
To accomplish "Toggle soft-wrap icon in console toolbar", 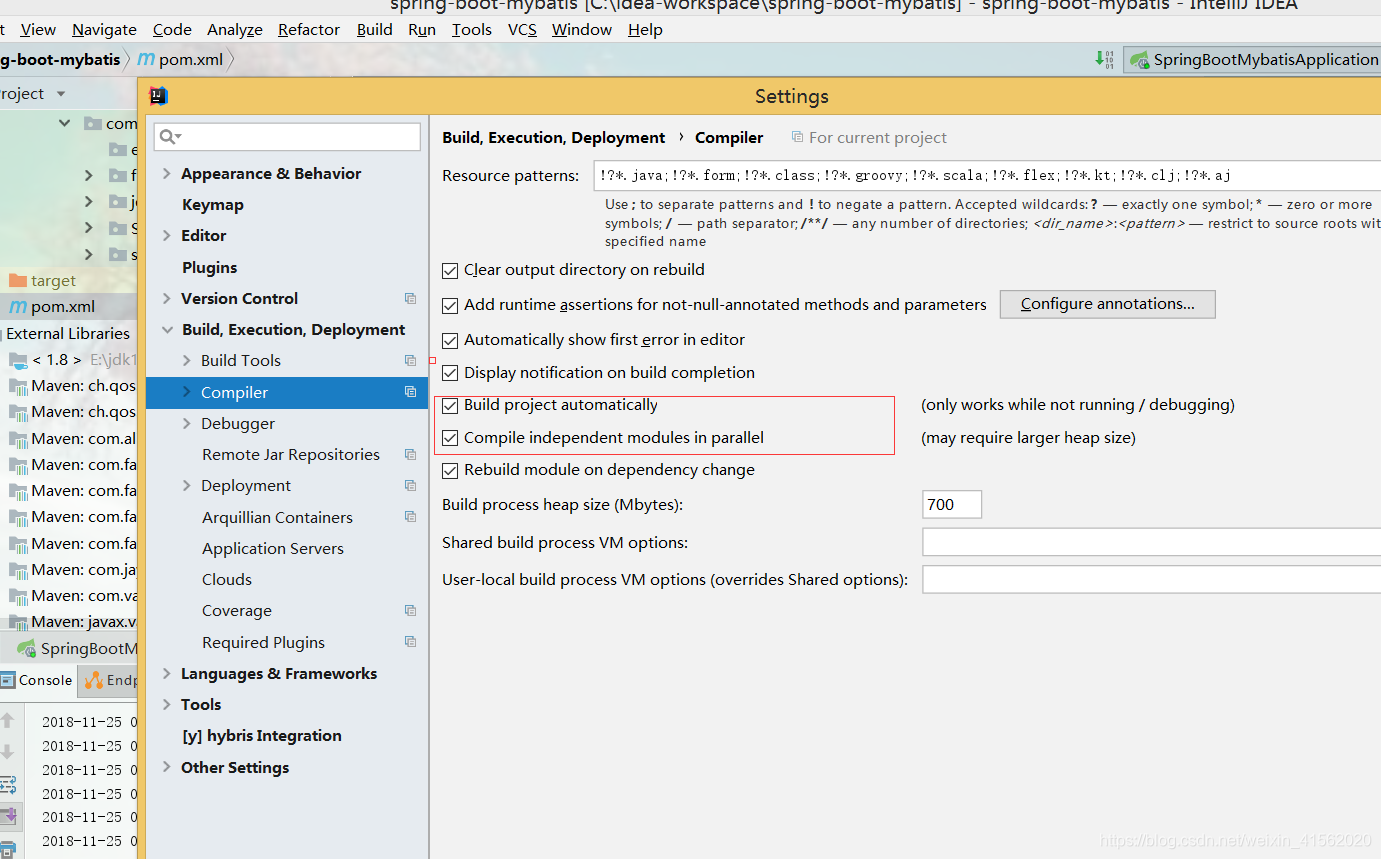I will (7, 784).
